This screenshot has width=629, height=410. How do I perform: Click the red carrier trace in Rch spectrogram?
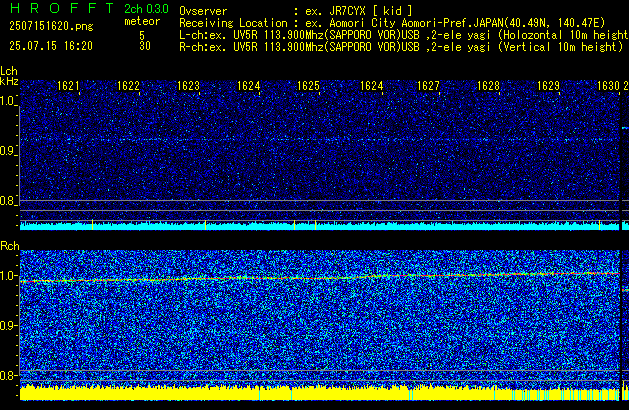coord(320,278)
